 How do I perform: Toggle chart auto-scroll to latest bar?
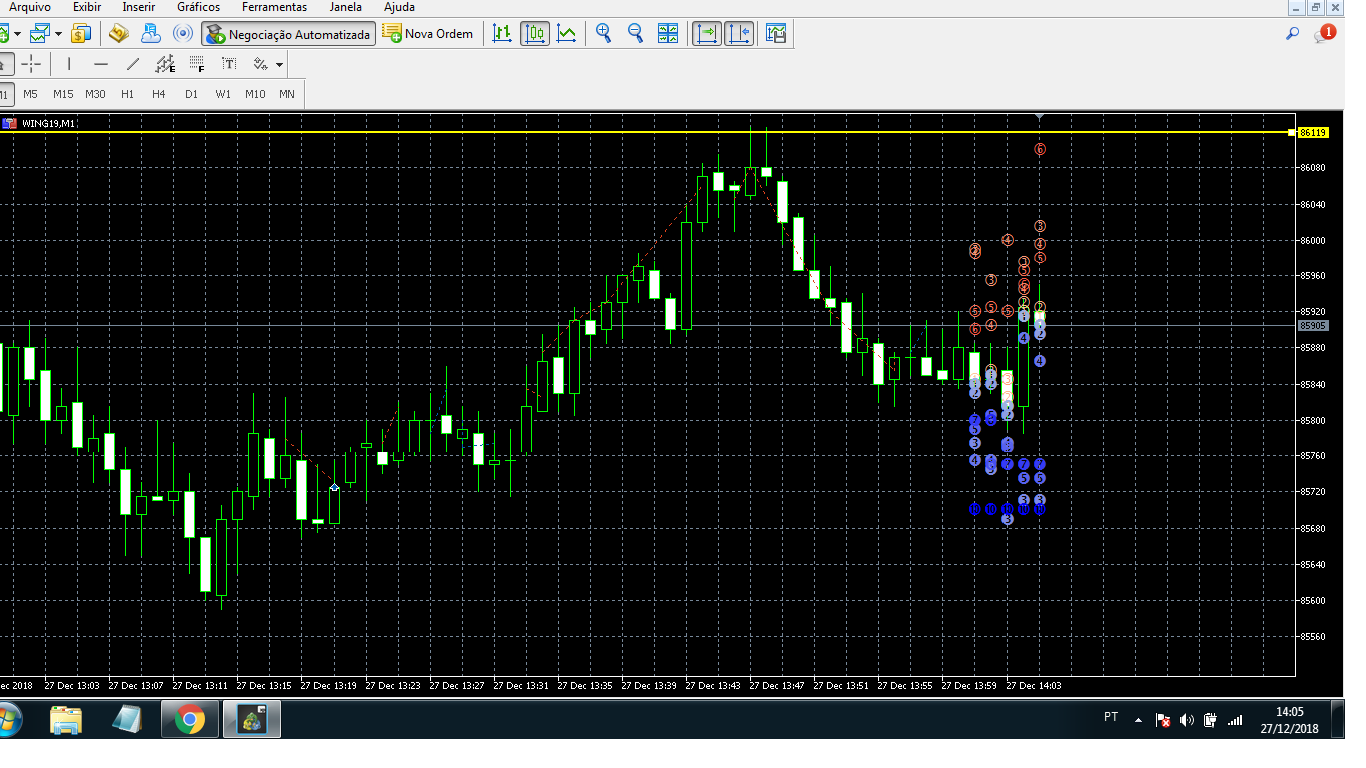click(x=706, y=34)
